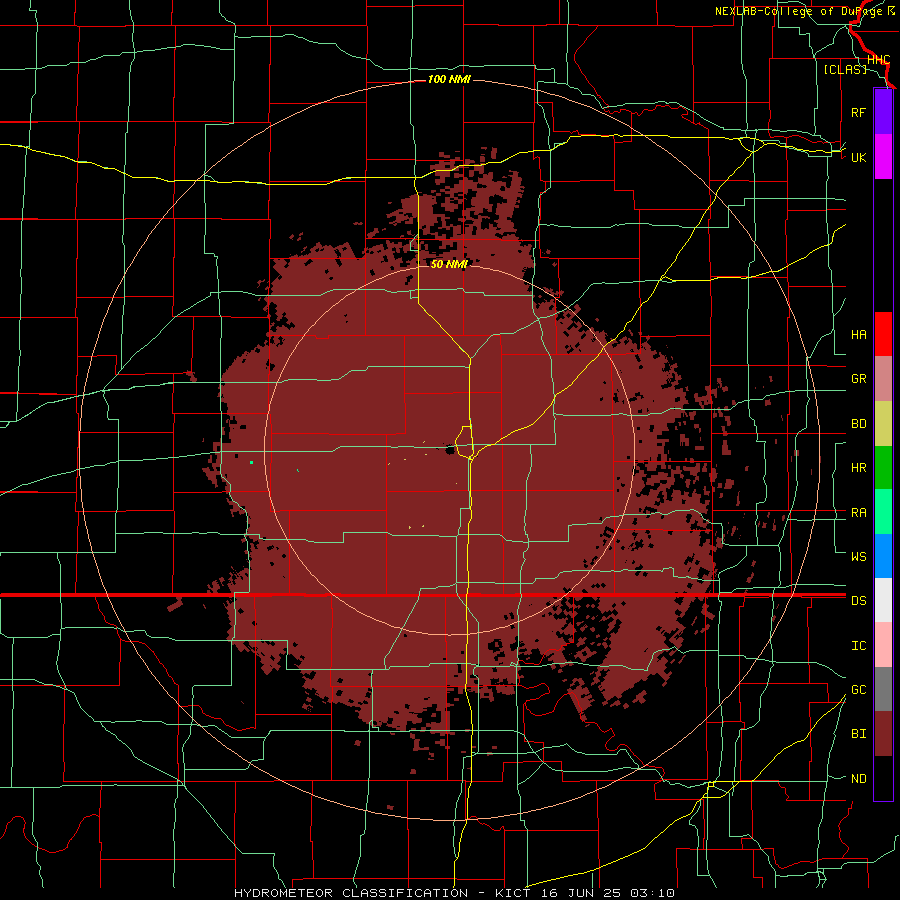
Task: Click the HYDROMETEOR CLASSIFICATION caption text
Action: 351,893
